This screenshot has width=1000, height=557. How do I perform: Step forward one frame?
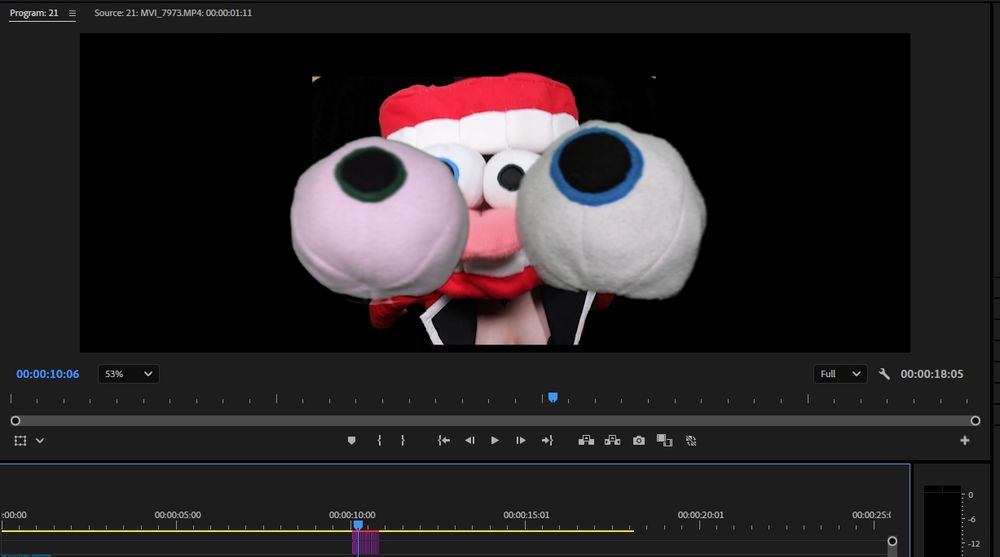(520, 440)
